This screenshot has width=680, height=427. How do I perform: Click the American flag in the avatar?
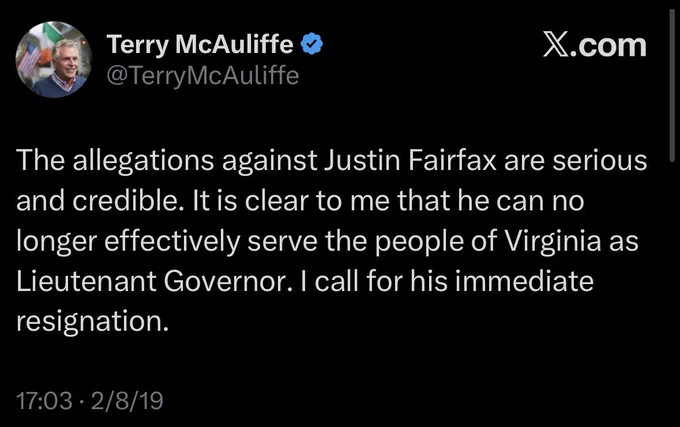coord(29,57)
